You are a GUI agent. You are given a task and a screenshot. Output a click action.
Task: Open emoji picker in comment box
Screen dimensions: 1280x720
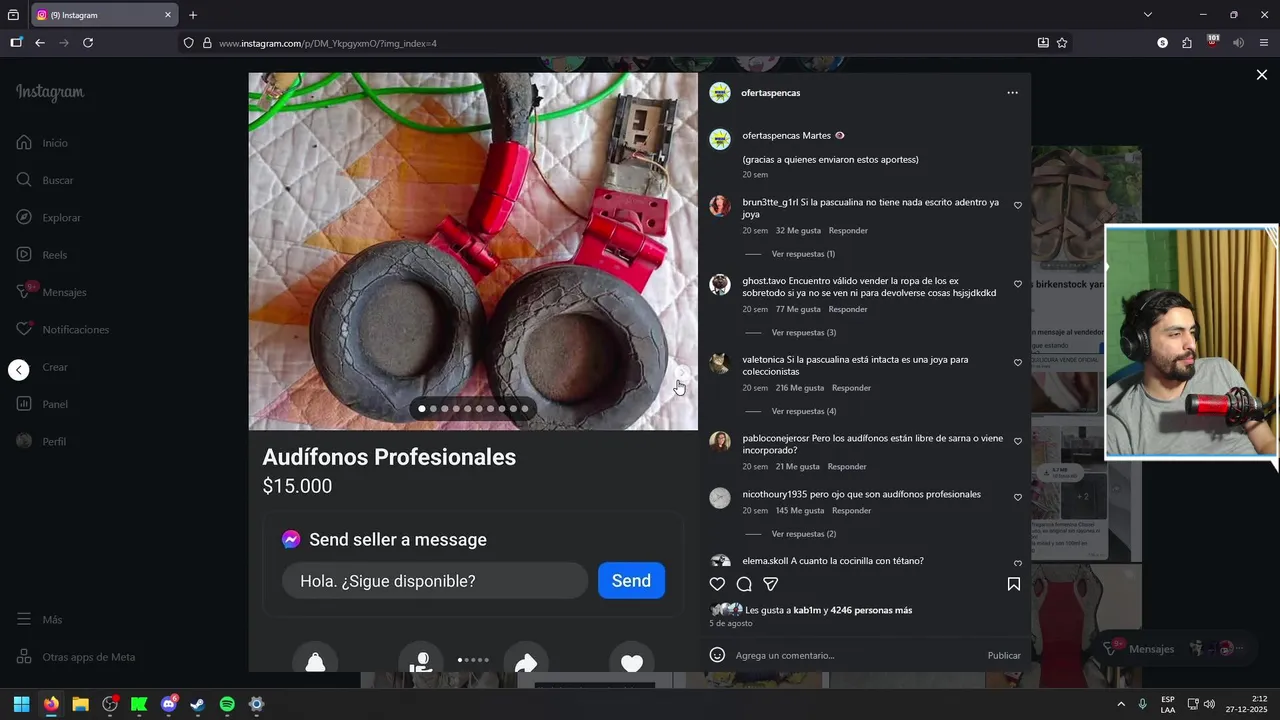coord(717,655)
